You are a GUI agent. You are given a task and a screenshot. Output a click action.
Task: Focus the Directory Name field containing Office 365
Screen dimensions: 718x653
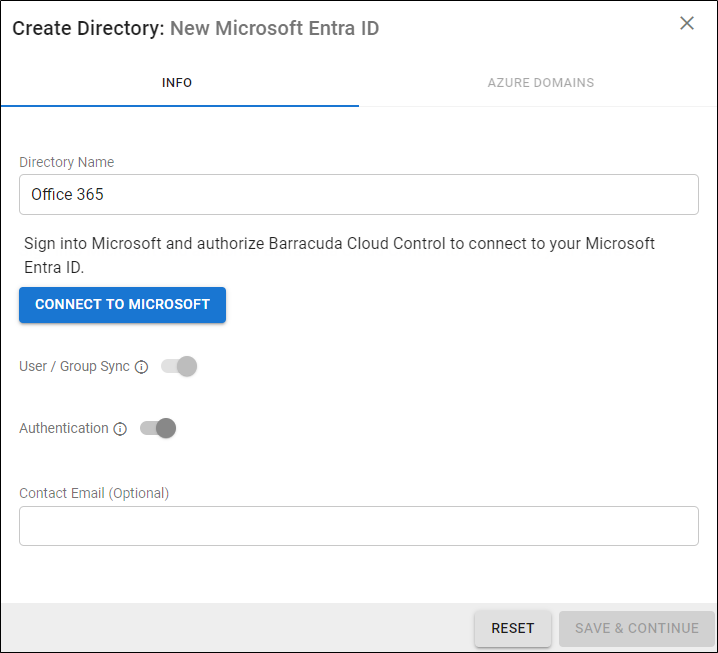358,195
